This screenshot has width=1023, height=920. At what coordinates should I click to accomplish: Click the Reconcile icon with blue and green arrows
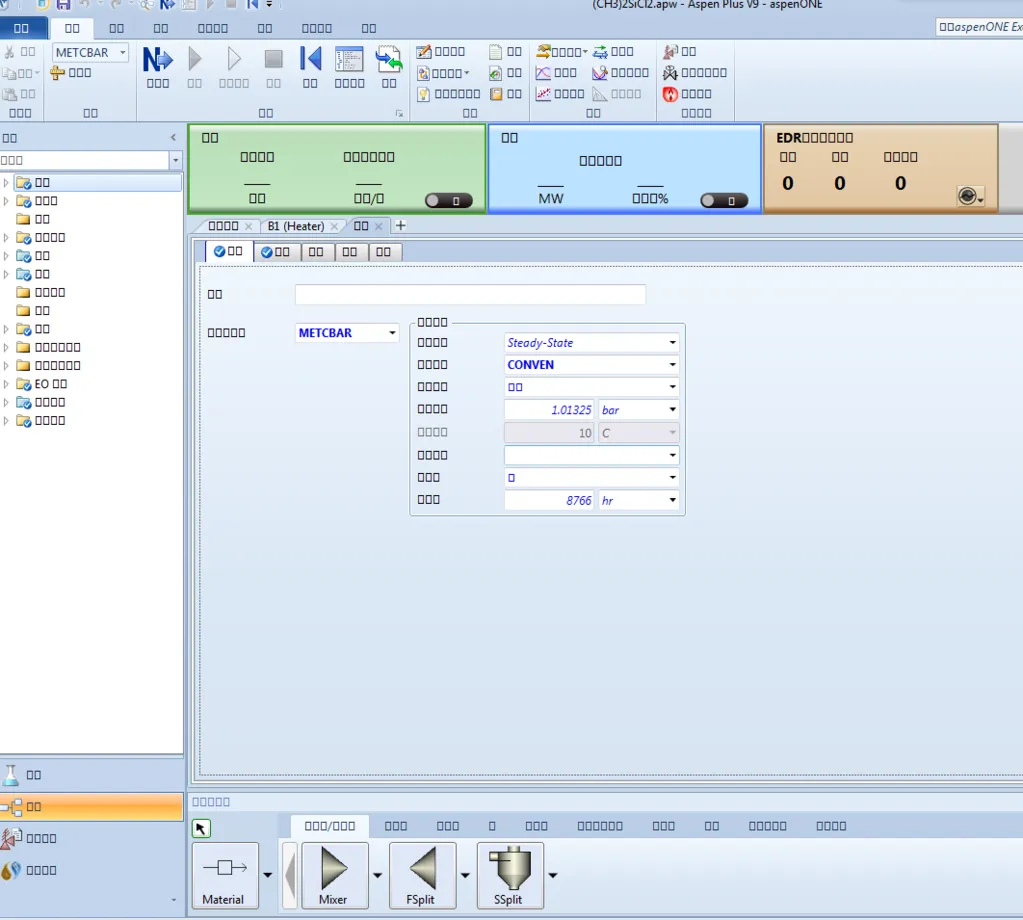point(389,59)
